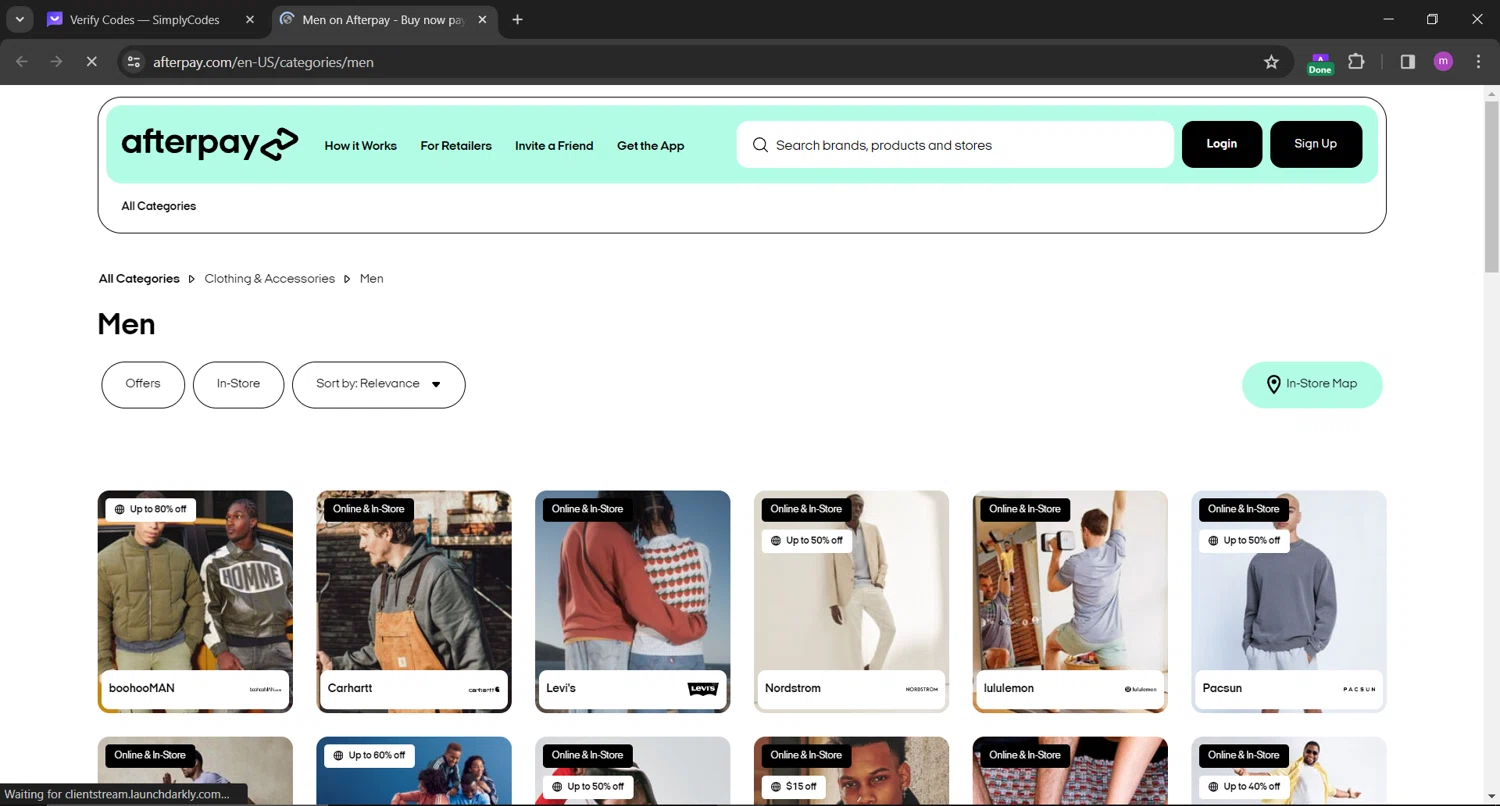Open the browser extensions puzzle icon
The image size is (1500, 806).
pyautogui.click(x=1356, y=62)
